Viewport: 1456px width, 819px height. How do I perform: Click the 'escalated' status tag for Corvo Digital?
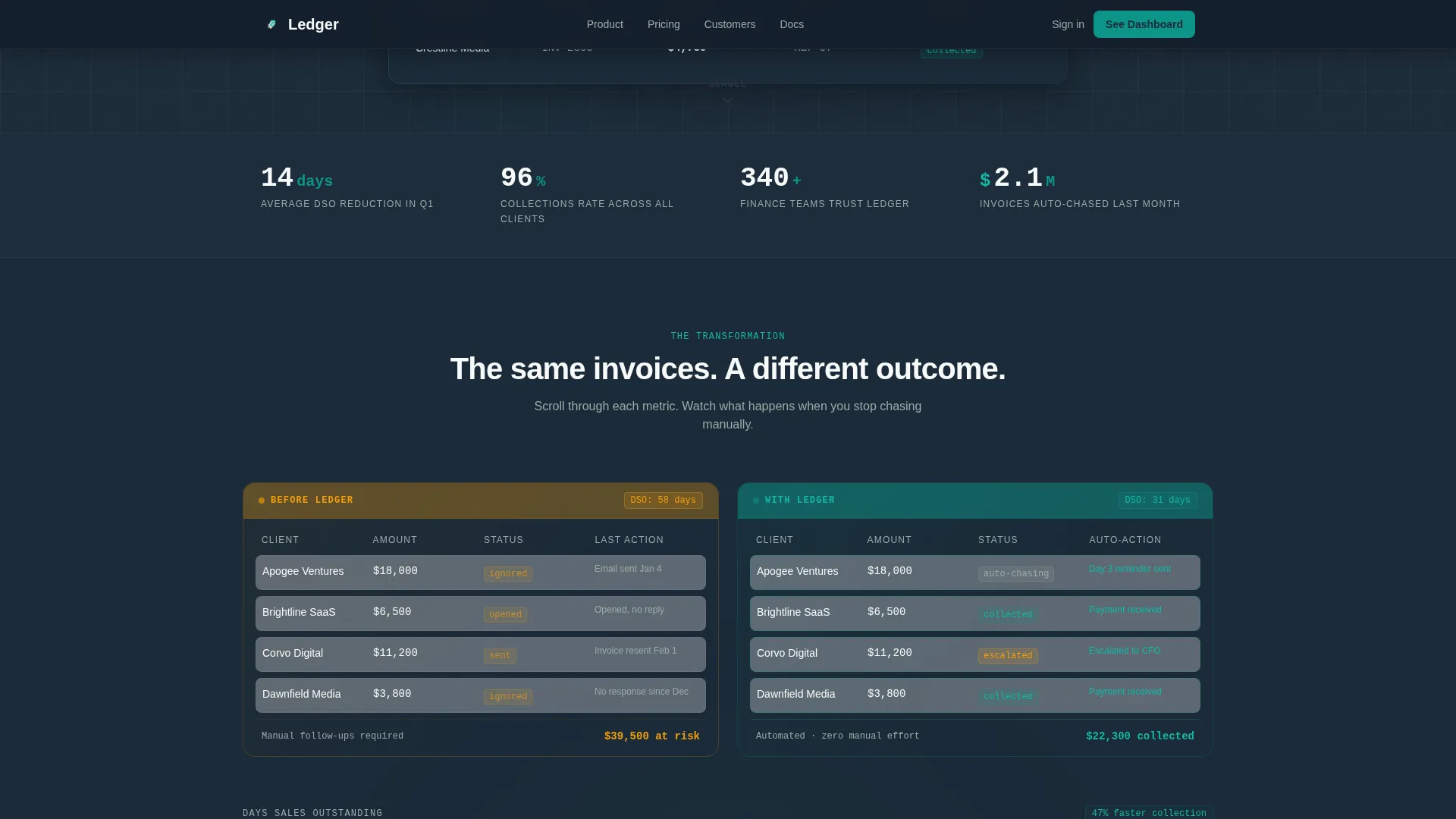pyautogui.click(x=1008, y=656)
